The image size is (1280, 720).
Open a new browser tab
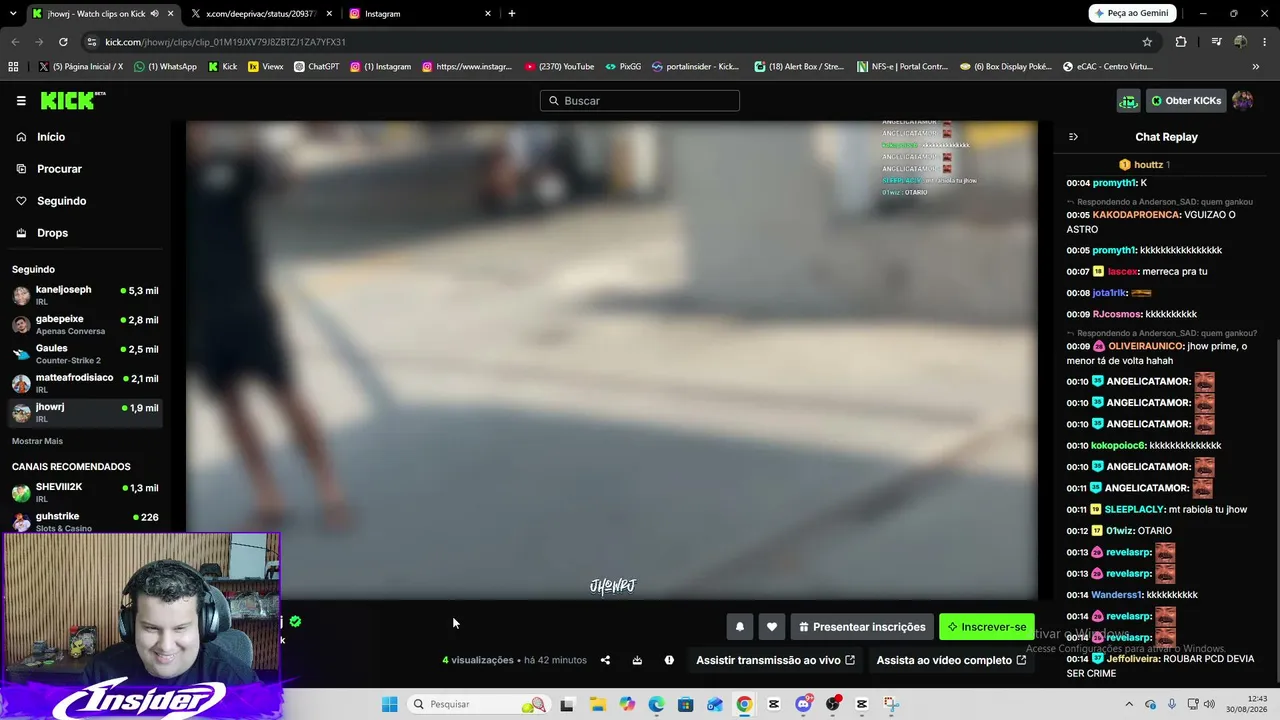[x=512, y=14]
